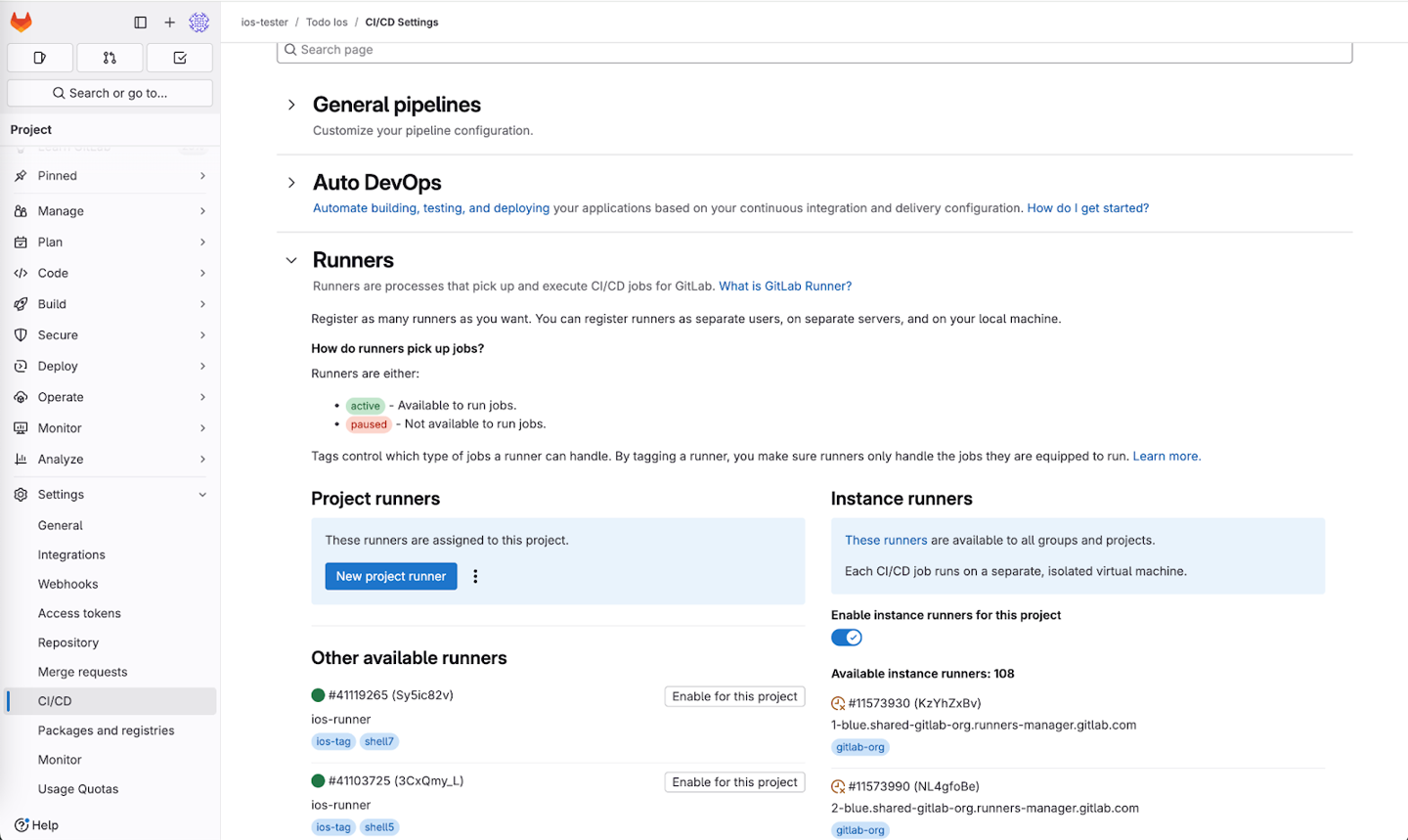Click the Secure shield icon

[x=21, y=335]
